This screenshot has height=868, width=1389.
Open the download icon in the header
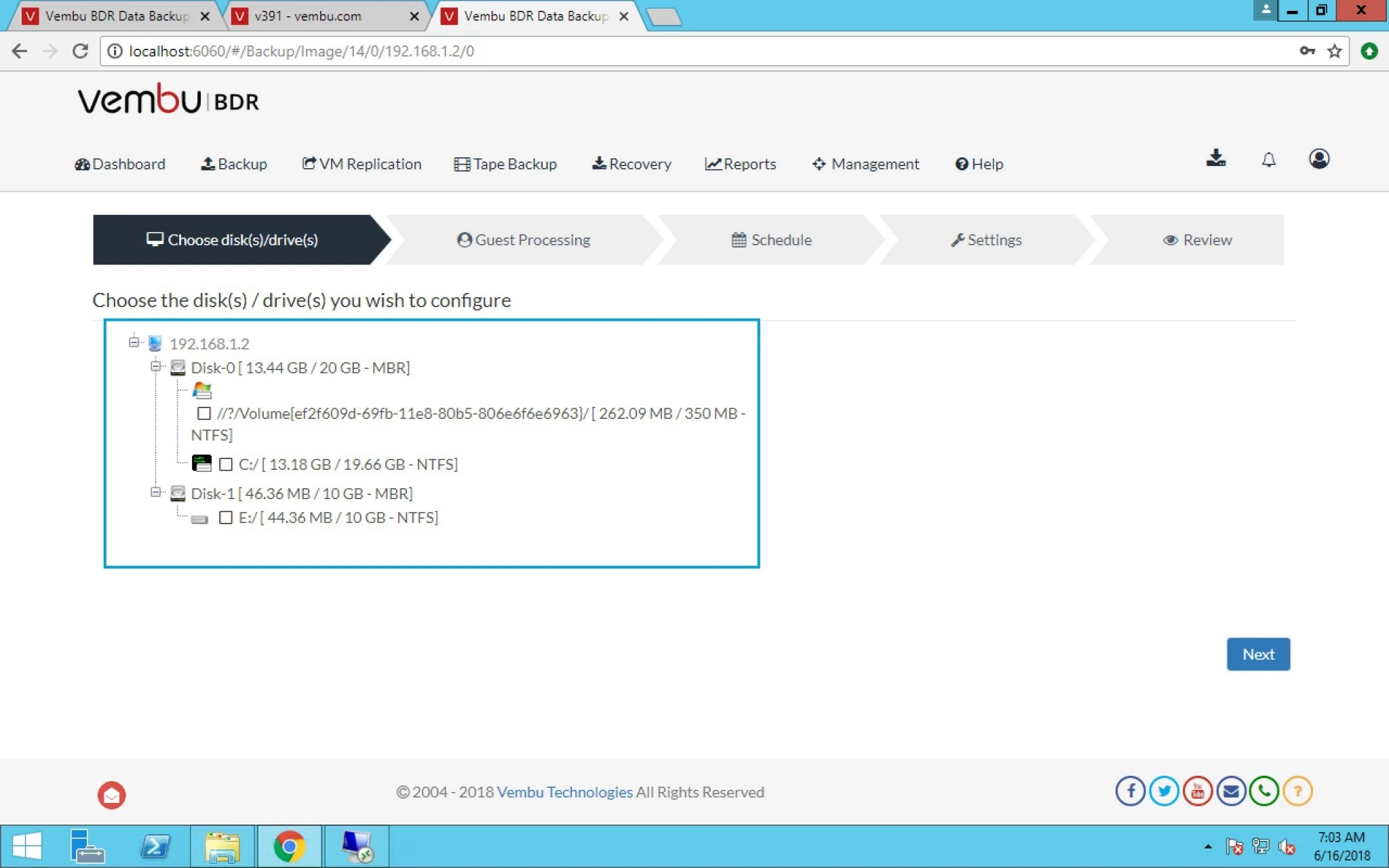(1215, 159)
